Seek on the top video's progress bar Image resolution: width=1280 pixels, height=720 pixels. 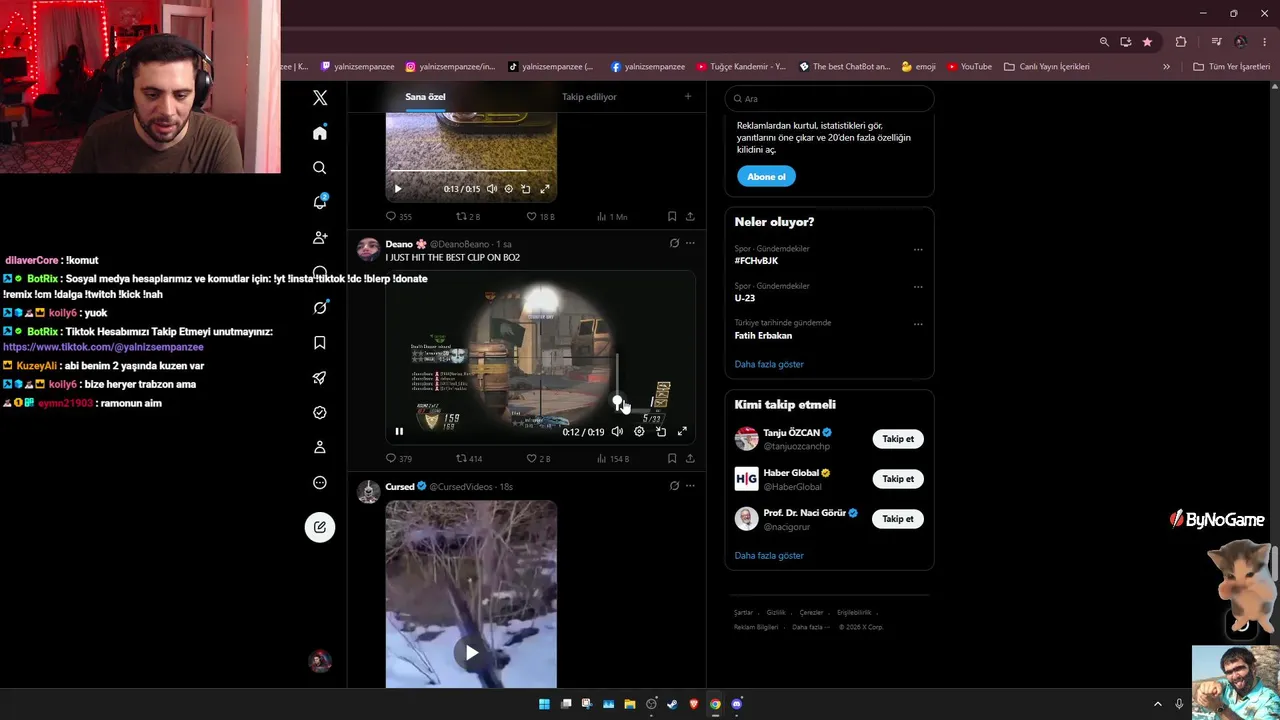point(471,171)
